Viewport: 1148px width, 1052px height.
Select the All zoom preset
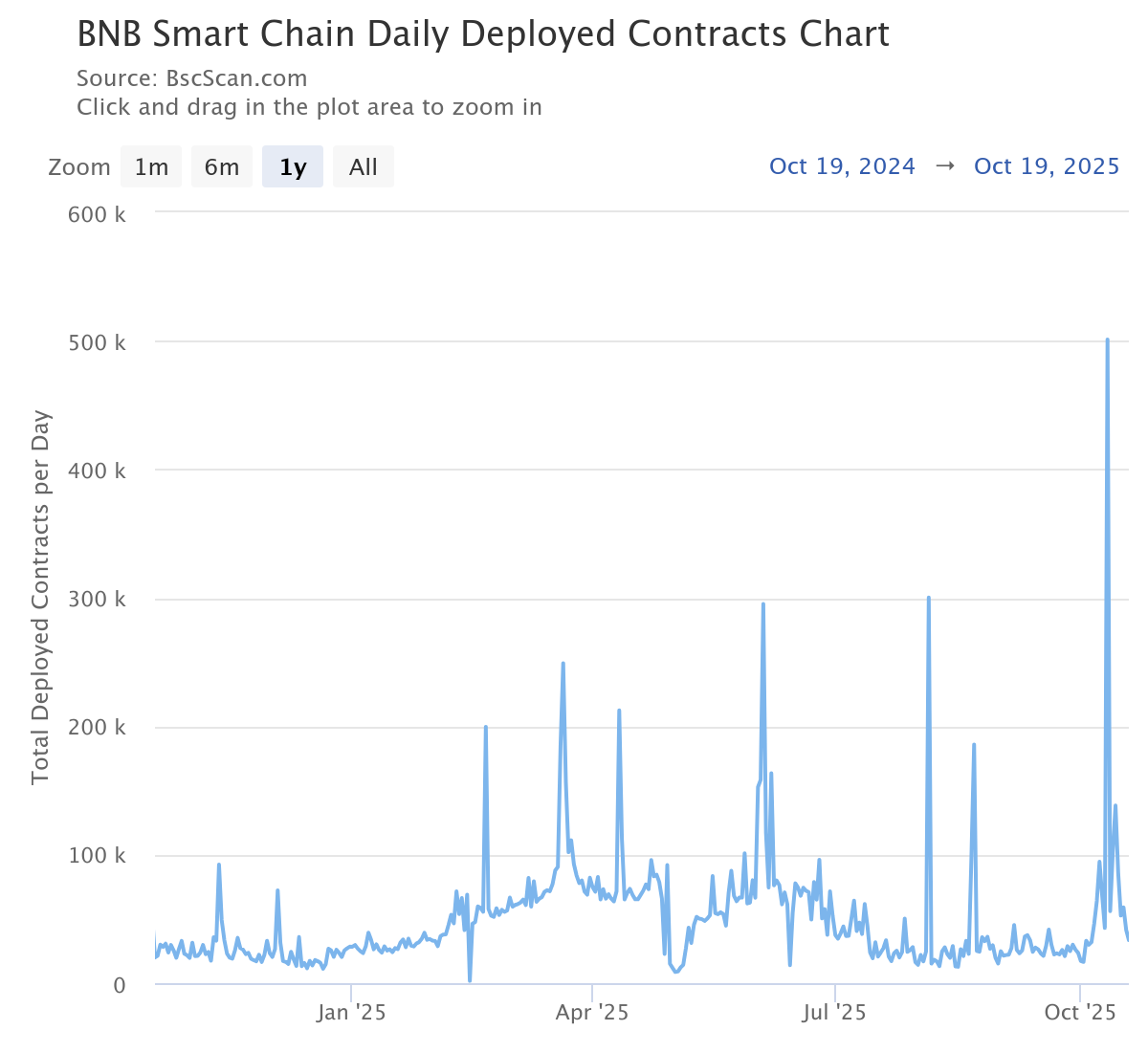click(363, 165)
